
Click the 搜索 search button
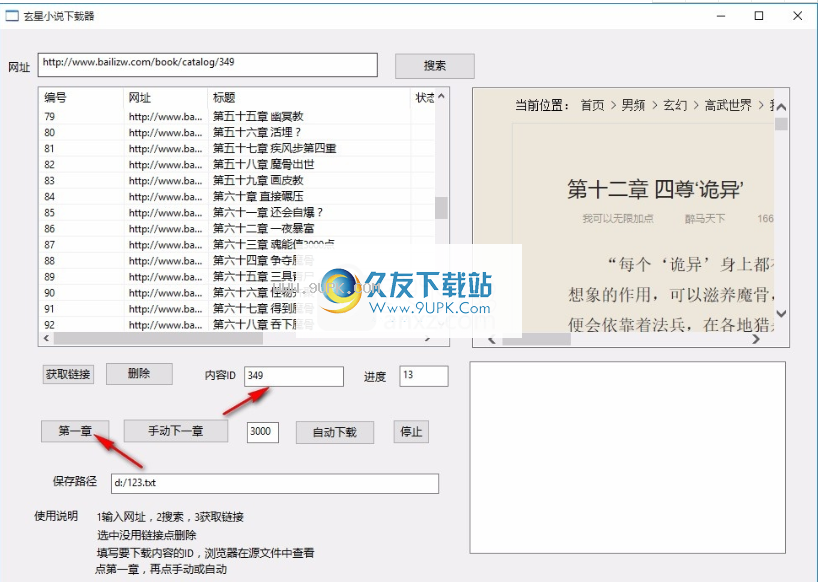point(435,66)
